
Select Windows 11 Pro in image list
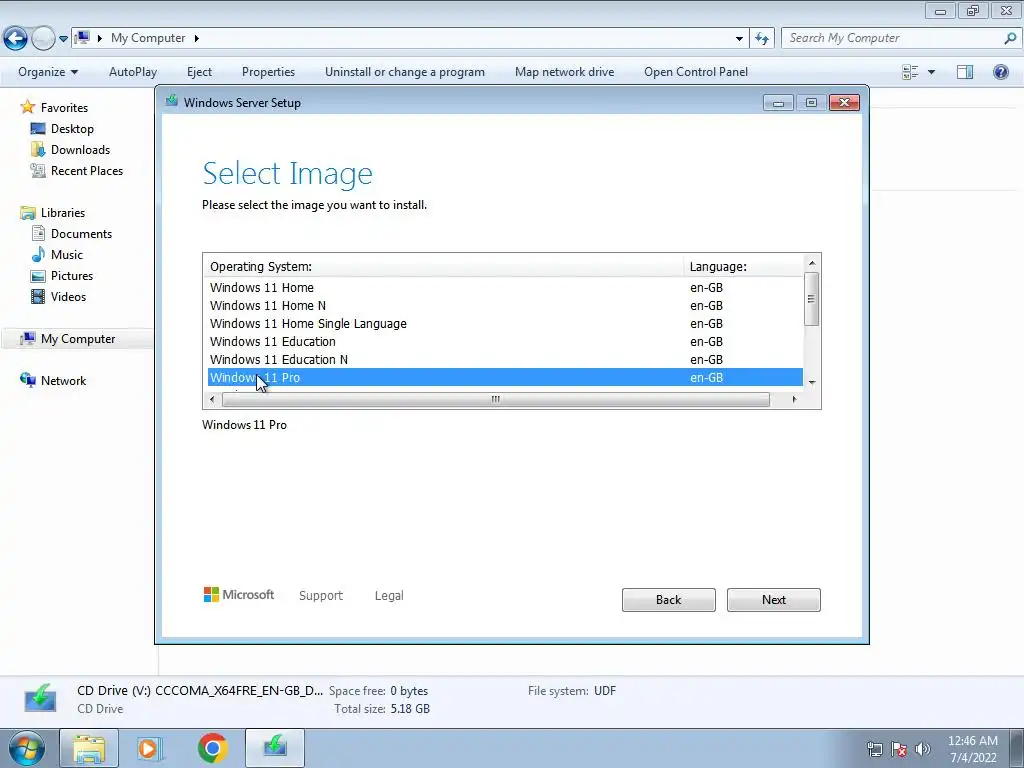[505, 377]
